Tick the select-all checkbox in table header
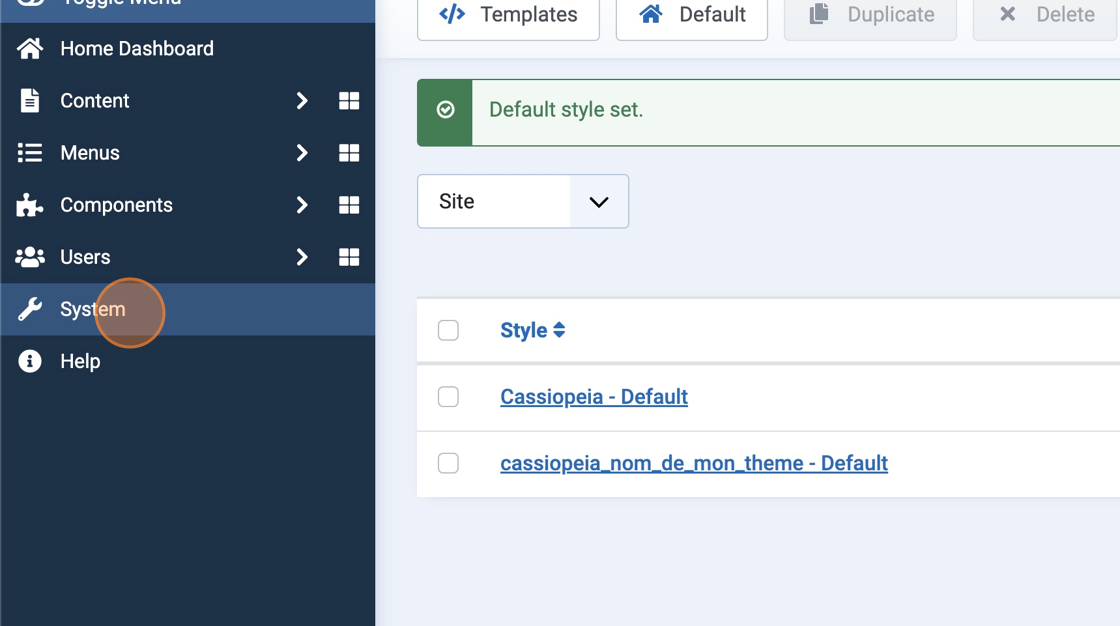 [x=448, y=330]
